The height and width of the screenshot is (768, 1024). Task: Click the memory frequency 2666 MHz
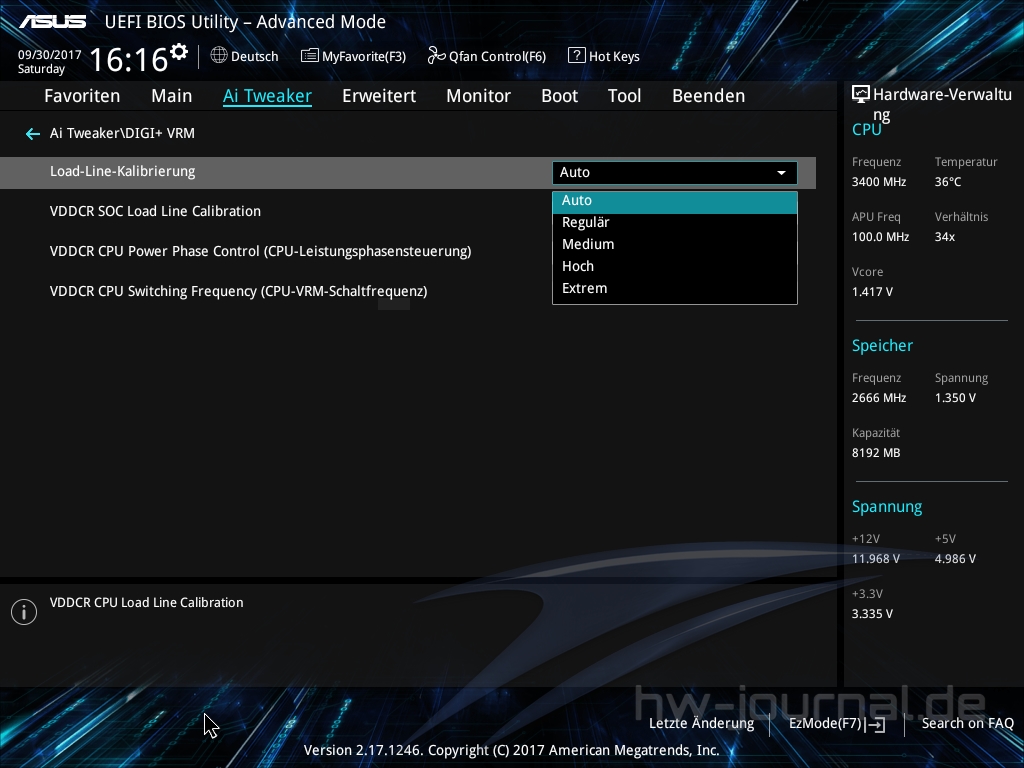tap(879, 398)
